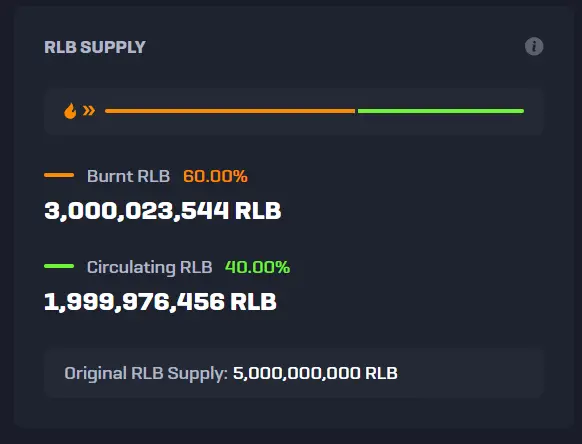
Task: Click the Original RLB Supply box
Action: click(294, 373)
